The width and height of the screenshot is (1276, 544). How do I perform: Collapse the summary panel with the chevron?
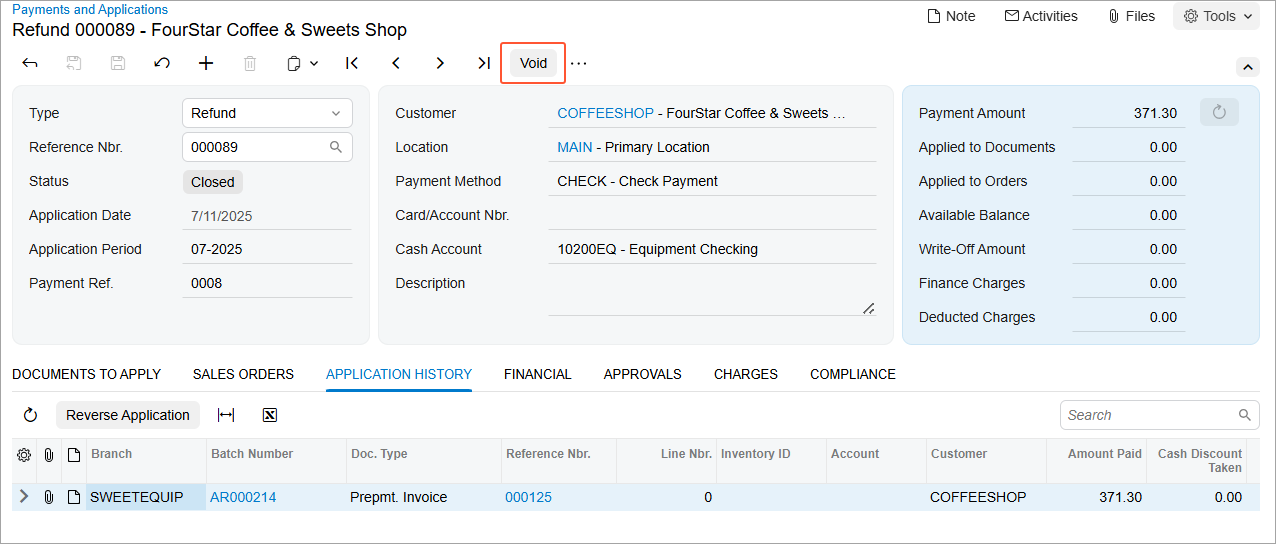[x=1247, y=67]
